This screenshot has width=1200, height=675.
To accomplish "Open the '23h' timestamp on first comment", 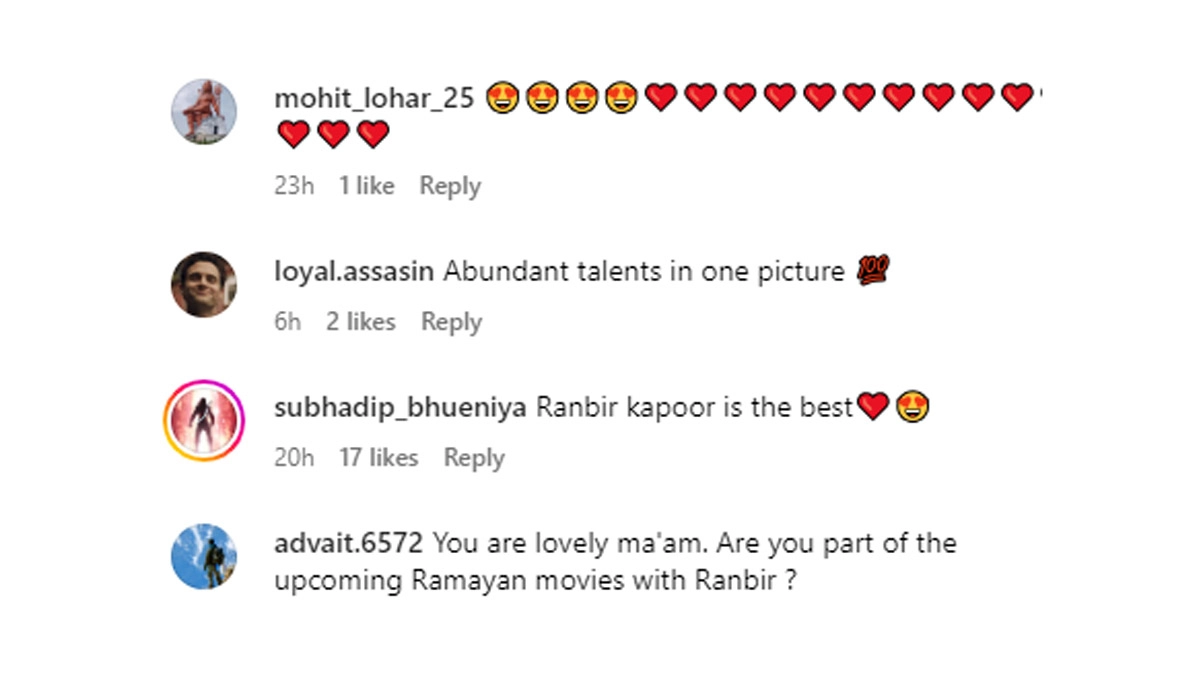I will click(293, 186).
